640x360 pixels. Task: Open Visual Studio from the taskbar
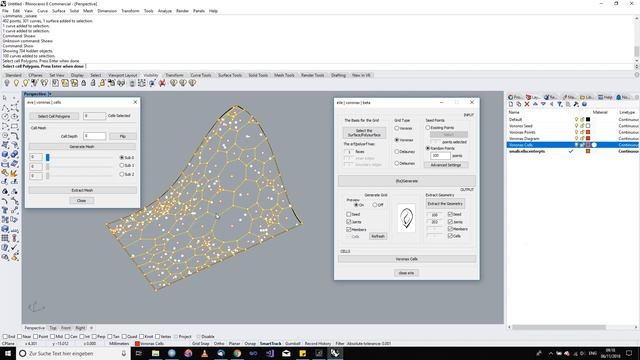(x=270, y=353)
